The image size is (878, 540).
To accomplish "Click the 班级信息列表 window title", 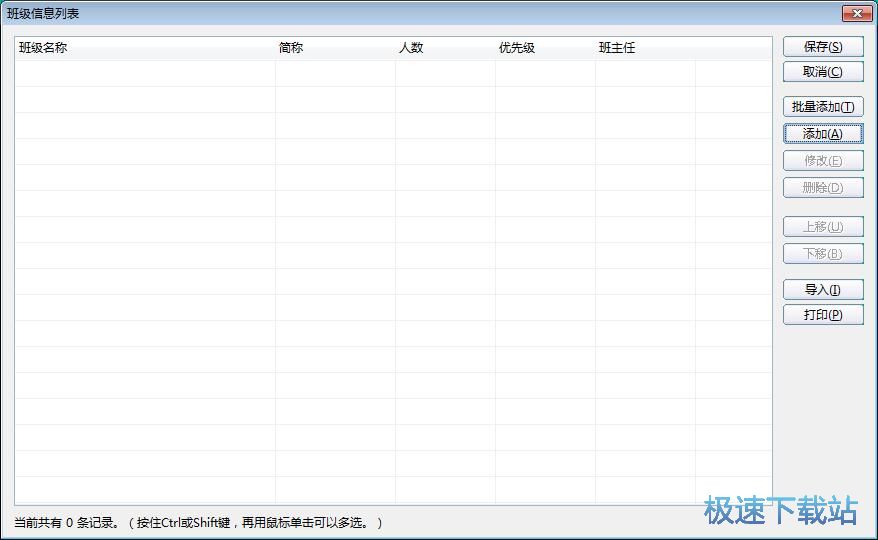I will (43, 13).
